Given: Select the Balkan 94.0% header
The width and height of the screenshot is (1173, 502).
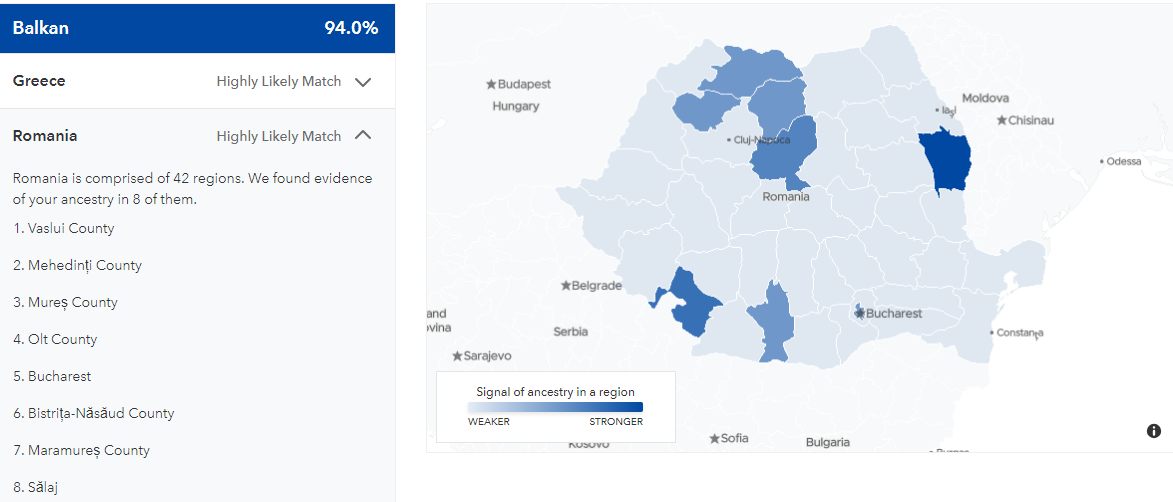Looking at the screenshot, I should (x=197, y=28).
